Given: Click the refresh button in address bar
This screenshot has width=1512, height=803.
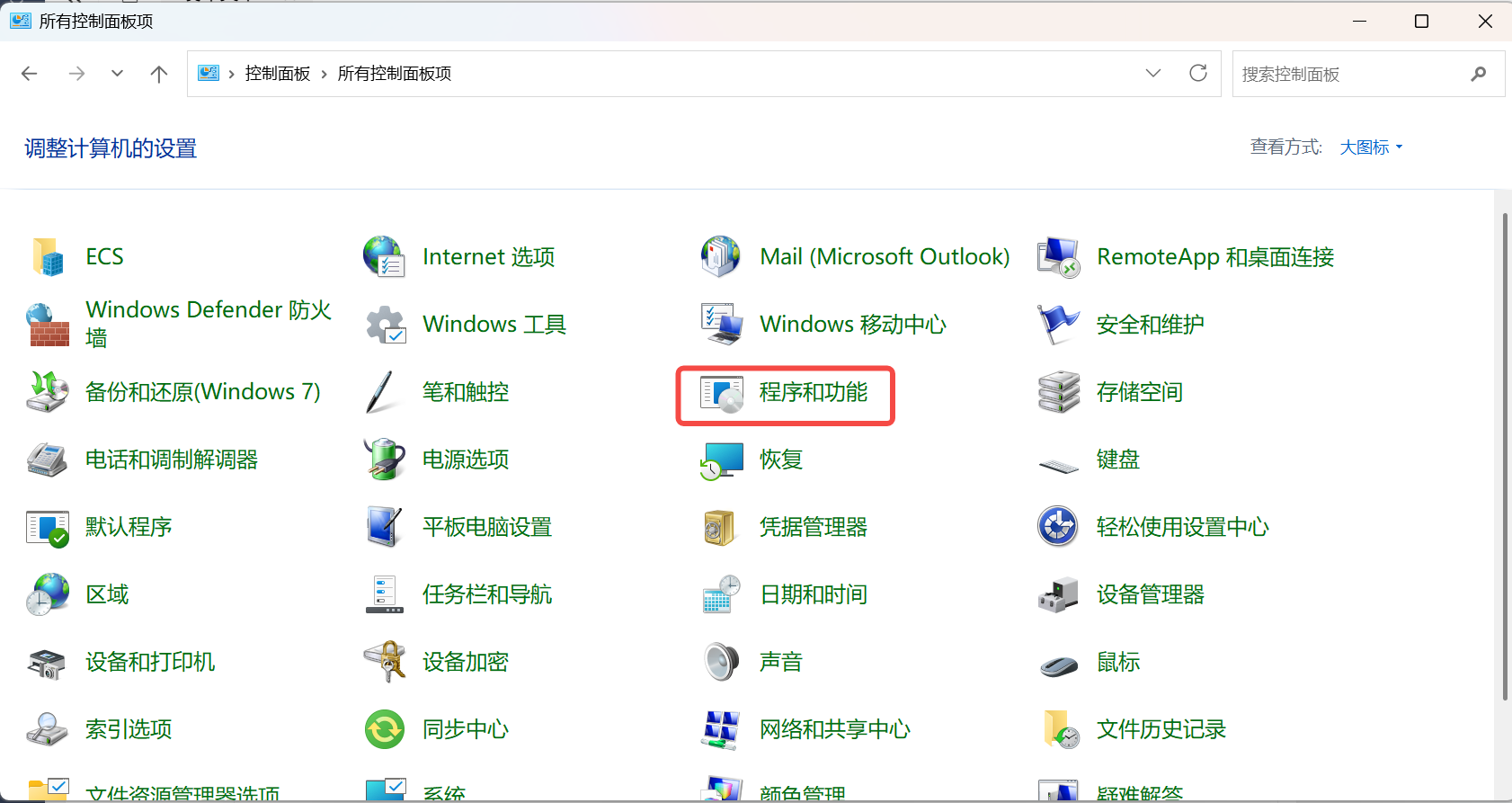Looking at the screenshot, I should 1198,74.
